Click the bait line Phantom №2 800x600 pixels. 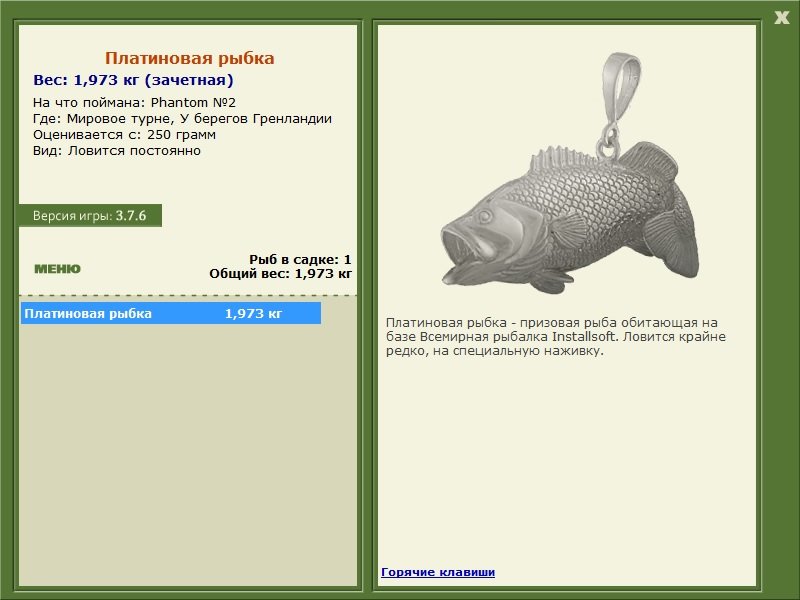point(134,102)
